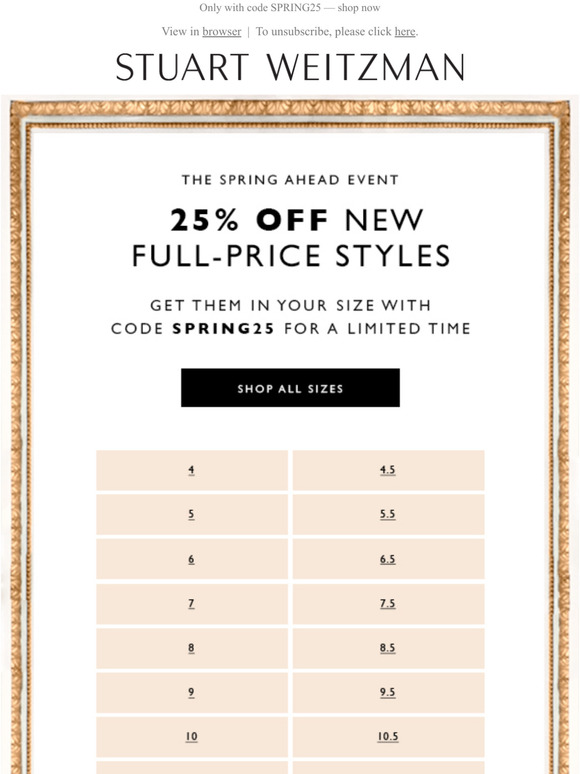
Task: Pick size 6.5
Action: (388, 559)
